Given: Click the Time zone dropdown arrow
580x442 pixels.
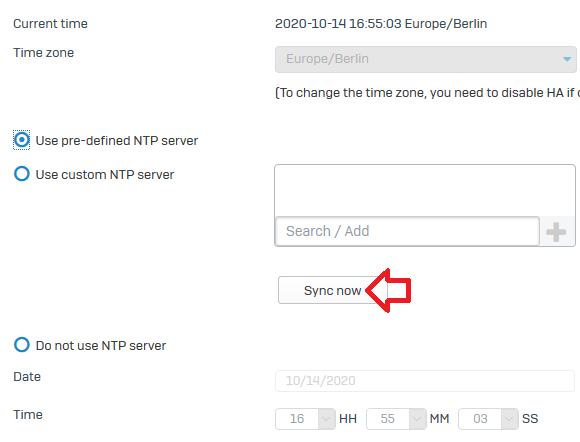Looking at the screenshot, I should click(567, 59).
